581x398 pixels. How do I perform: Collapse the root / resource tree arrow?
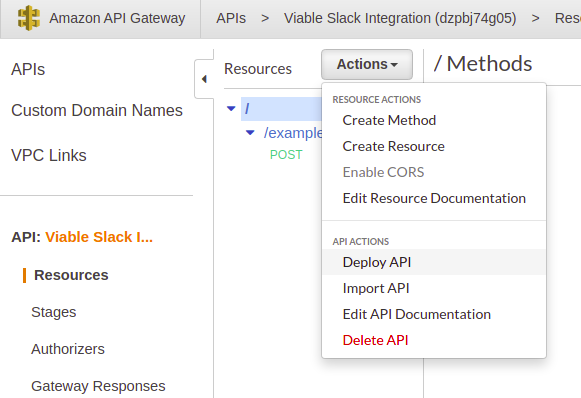(x=231, y=109)
